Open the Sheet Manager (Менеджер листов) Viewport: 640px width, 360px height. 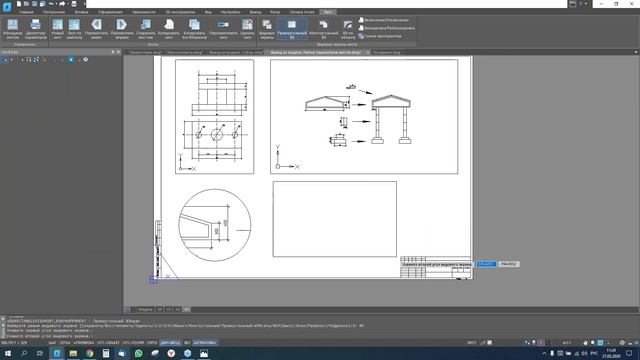point(13,29)
